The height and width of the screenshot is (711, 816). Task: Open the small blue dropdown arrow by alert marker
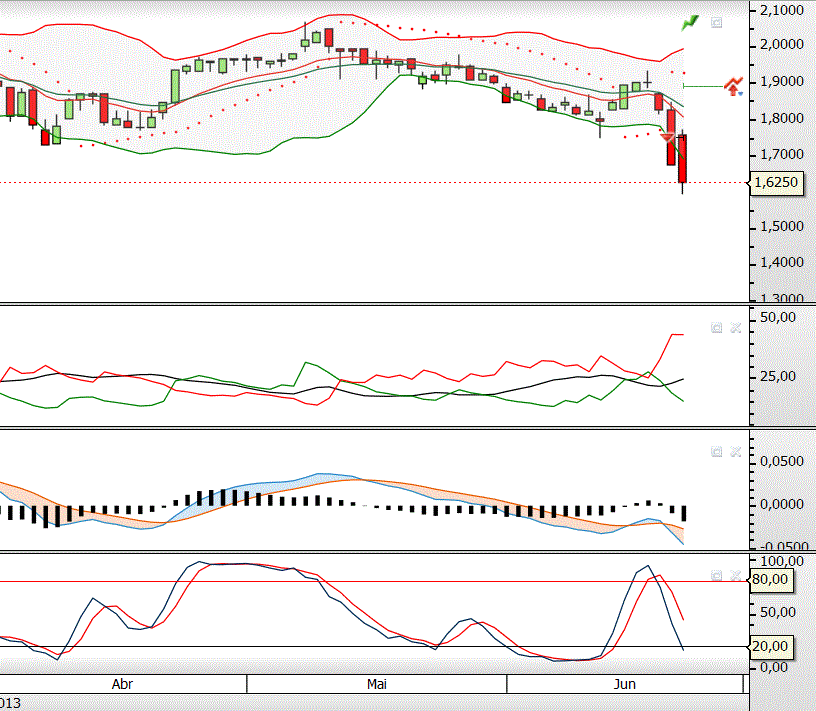(741, 94)
